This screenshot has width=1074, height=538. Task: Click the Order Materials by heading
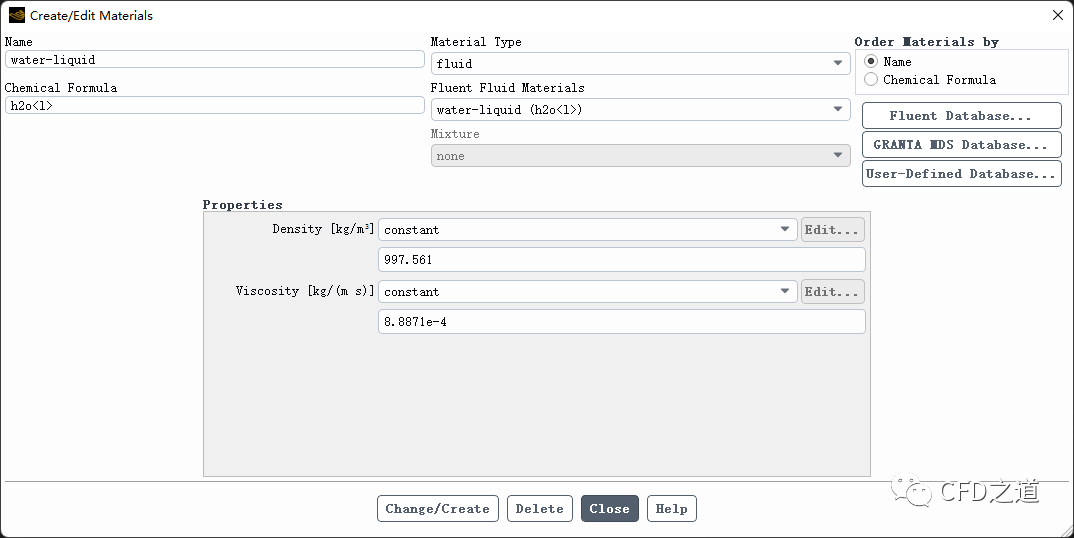tap(927, 42)
